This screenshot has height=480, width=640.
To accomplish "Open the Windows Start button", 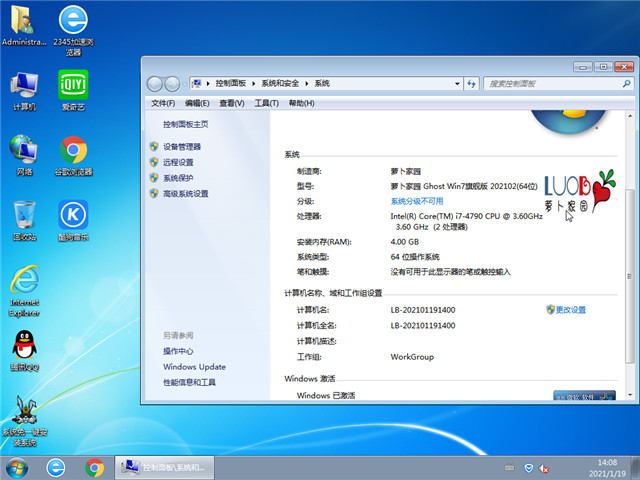I will click(x=16, y=468).
